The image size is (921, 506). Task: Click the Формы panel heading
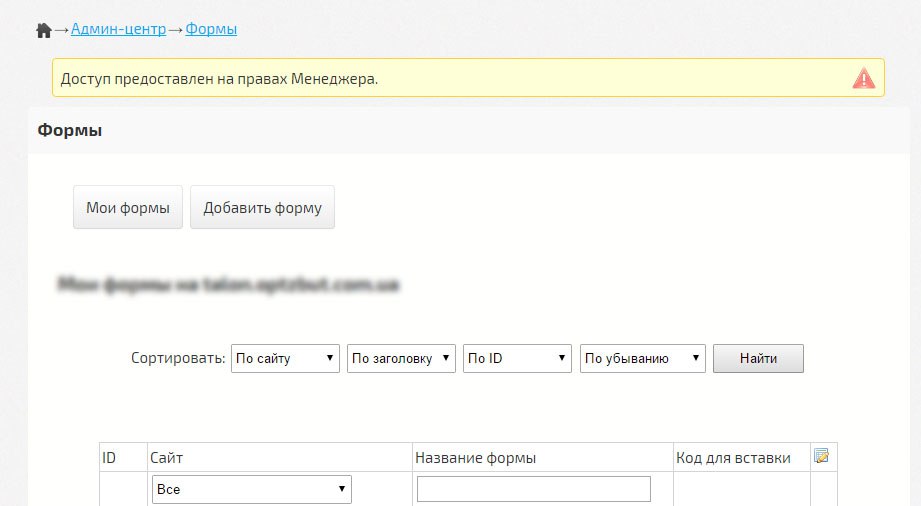point(70,130)
